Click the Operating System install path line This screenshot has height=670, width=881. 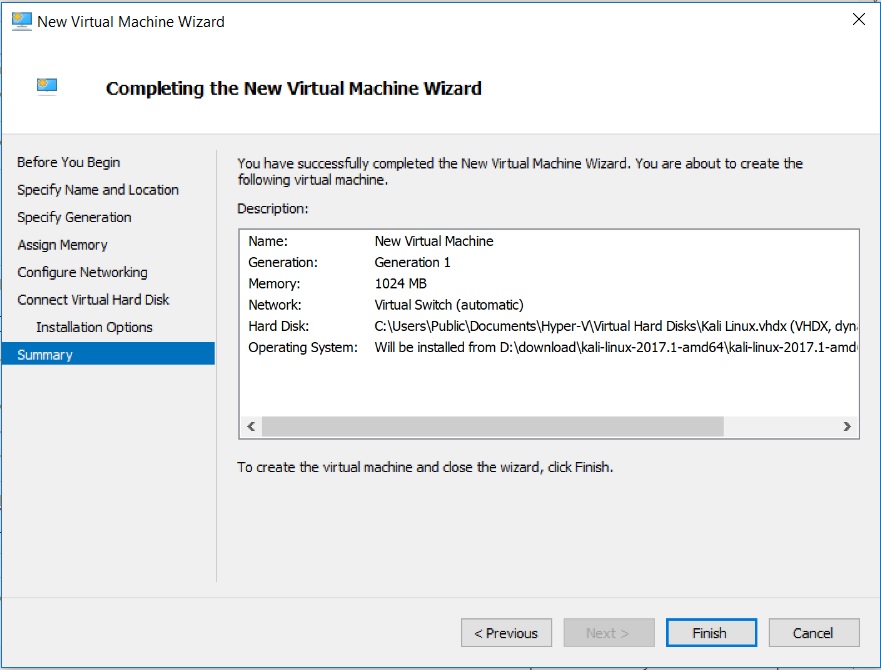[x=615, y=348]
